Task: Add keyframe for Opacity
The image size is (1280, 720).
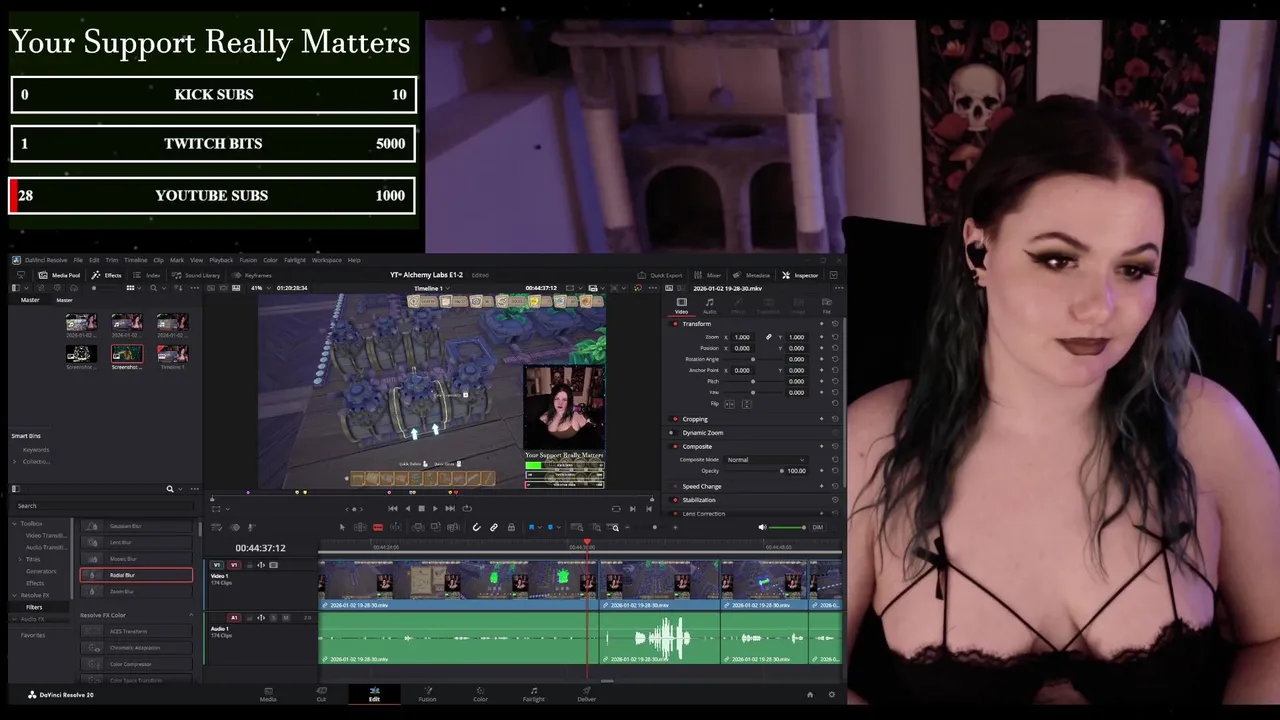Action: (x=822, y=471)
